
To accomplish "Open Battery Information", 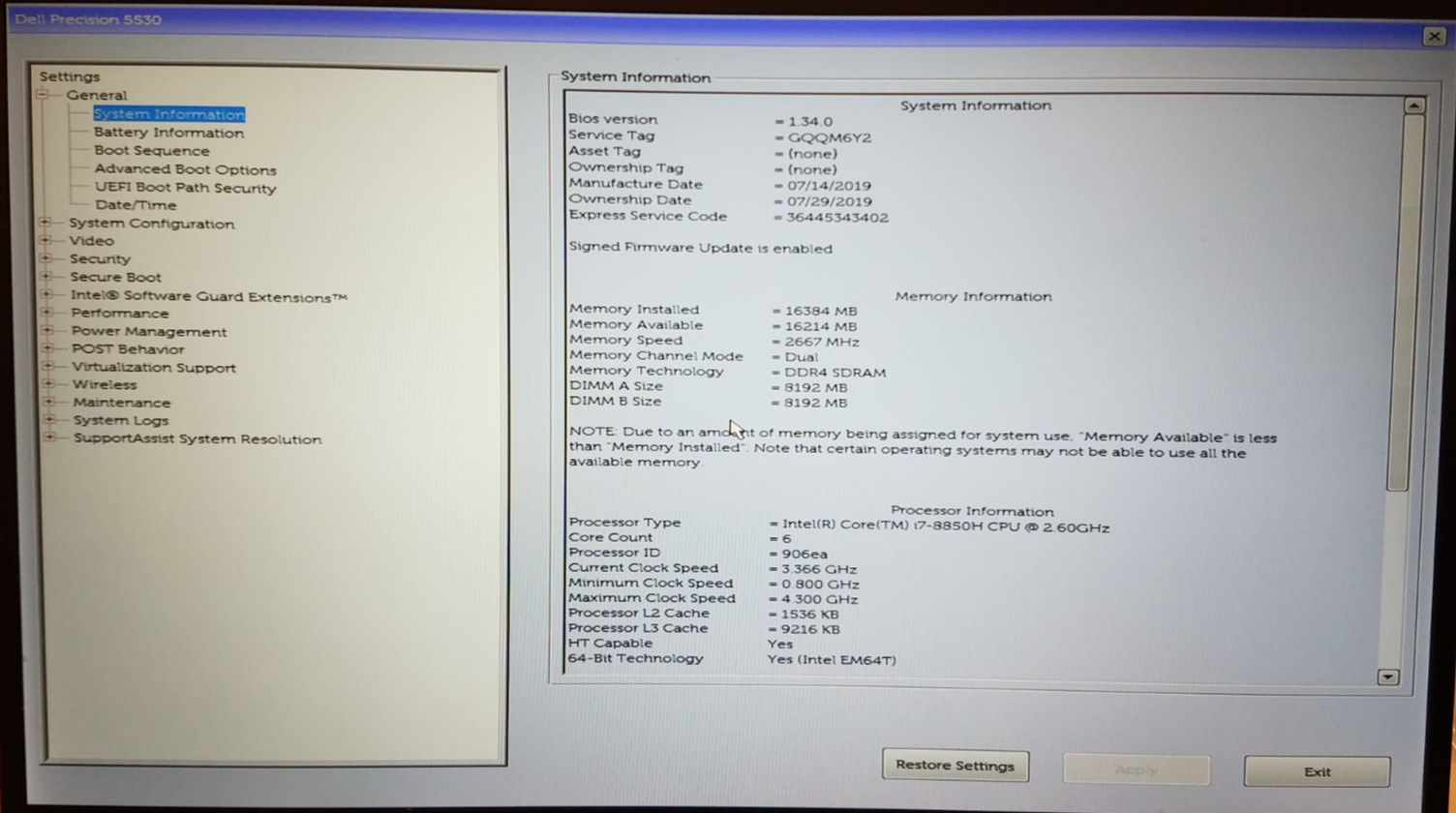I will click(x=168, y=133).
